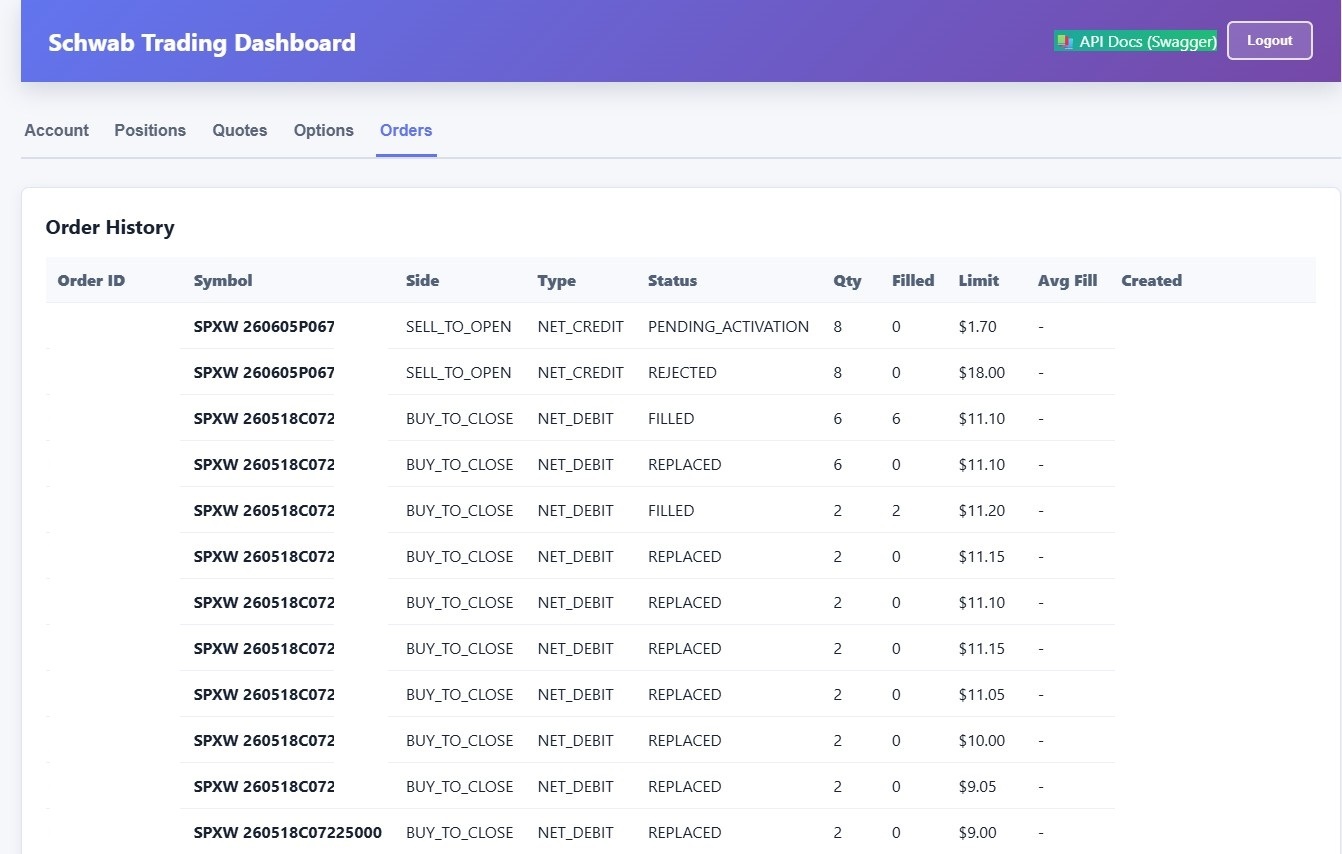The image size is (1342, 854).
Task: Select symbol SPXW 260518C07225000
Action: 288,833
